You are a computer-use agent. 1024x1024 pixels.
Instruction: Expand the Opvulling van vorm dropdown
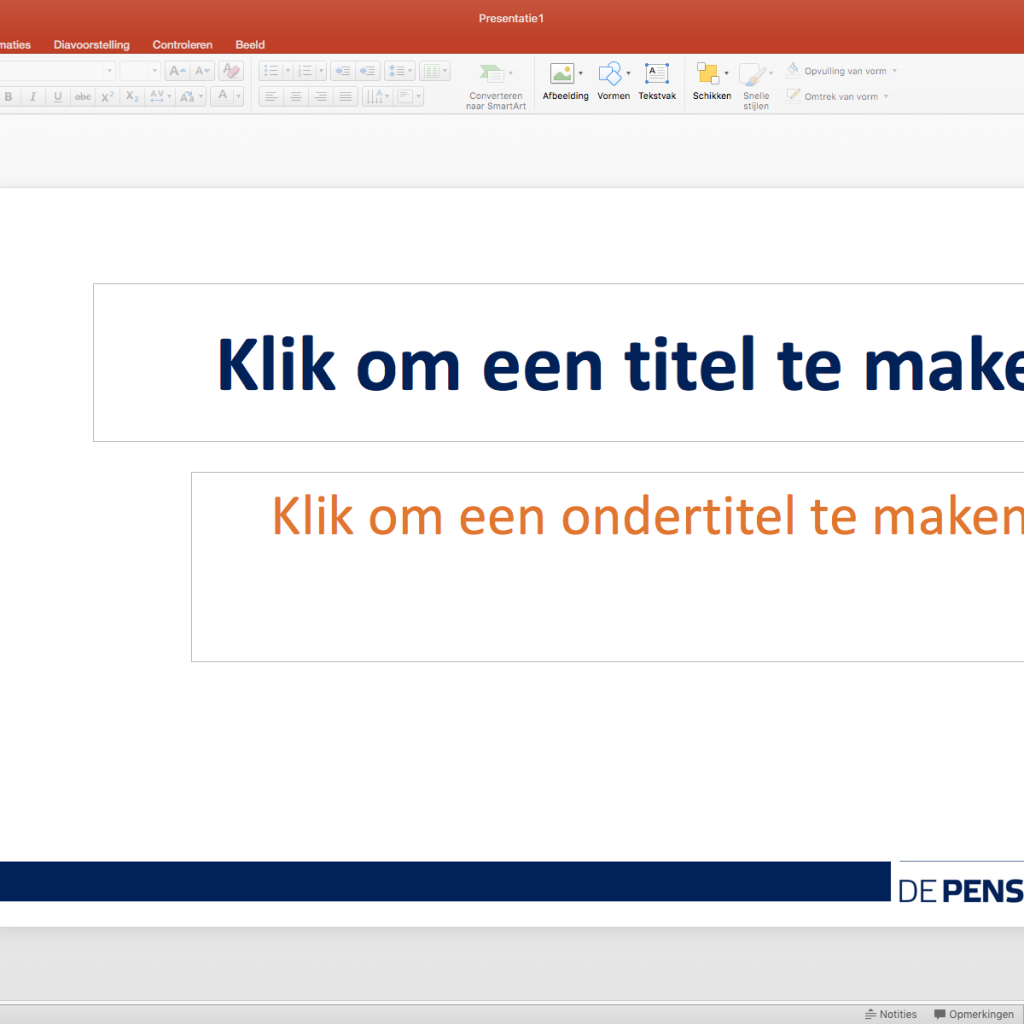pos(895,71)
